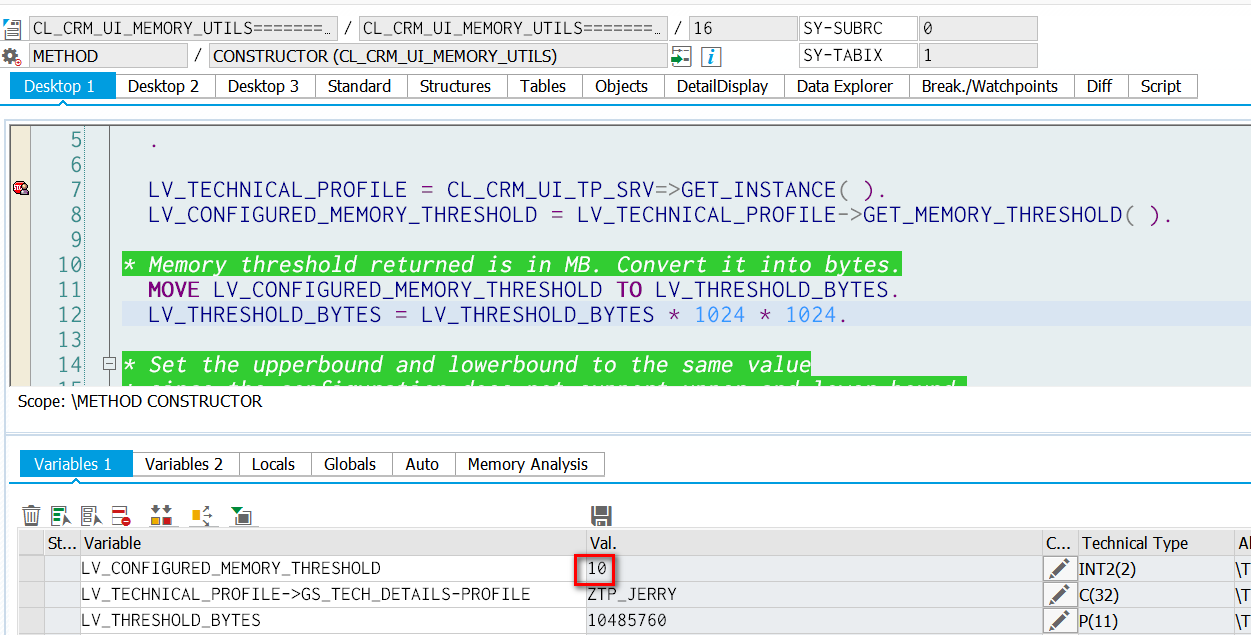Click the St... column header
1251x635 pixels.
[x=62, y=543]
